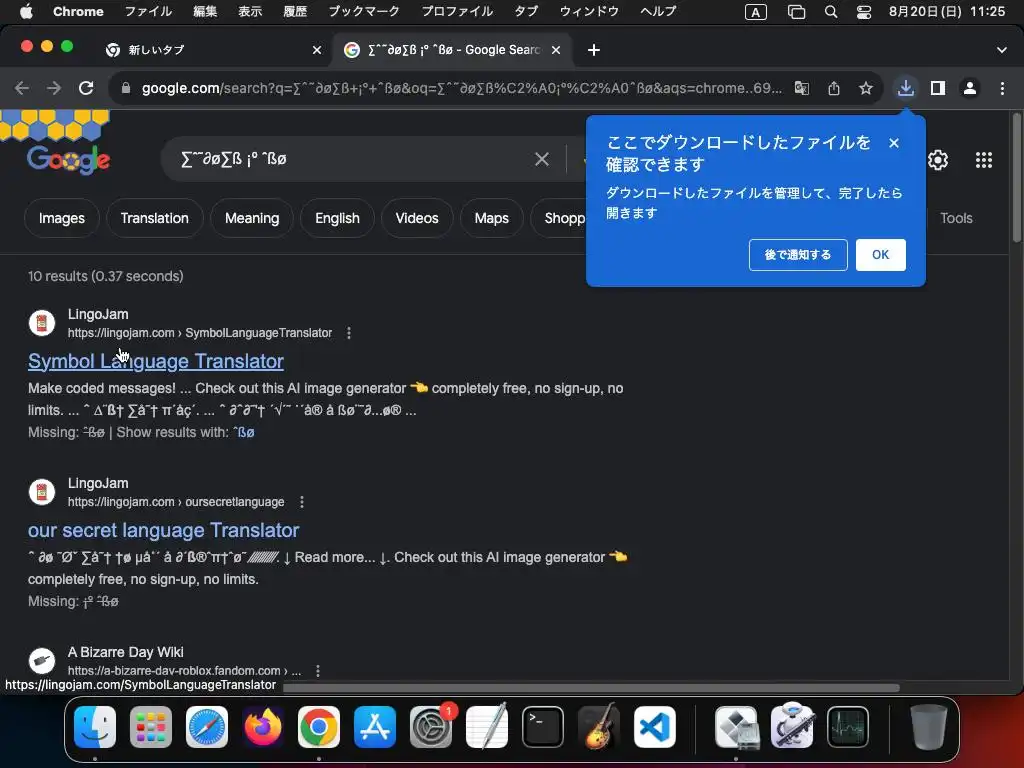
Task: Click the LingoJam favicon of first result
Action: pos(42,323)
